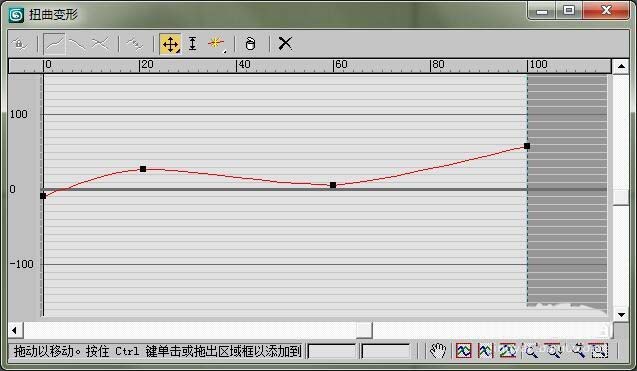Click the vertical axis label -100
Image resolution: width=637 pixels, height=371 pixels.
[x=22, y=264]
